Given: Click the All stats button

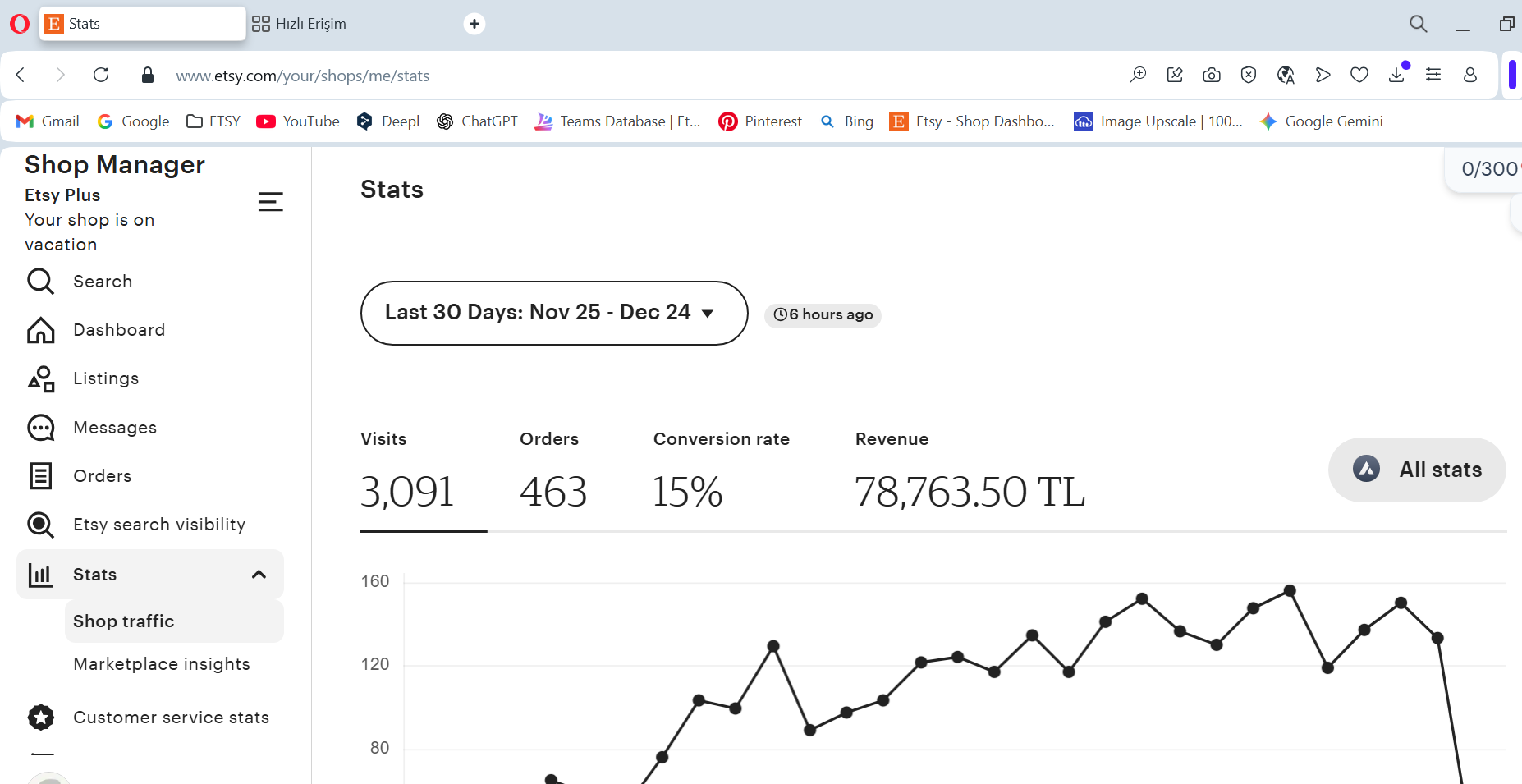Looking at the screenshot, I should [x=1417, y=470].
